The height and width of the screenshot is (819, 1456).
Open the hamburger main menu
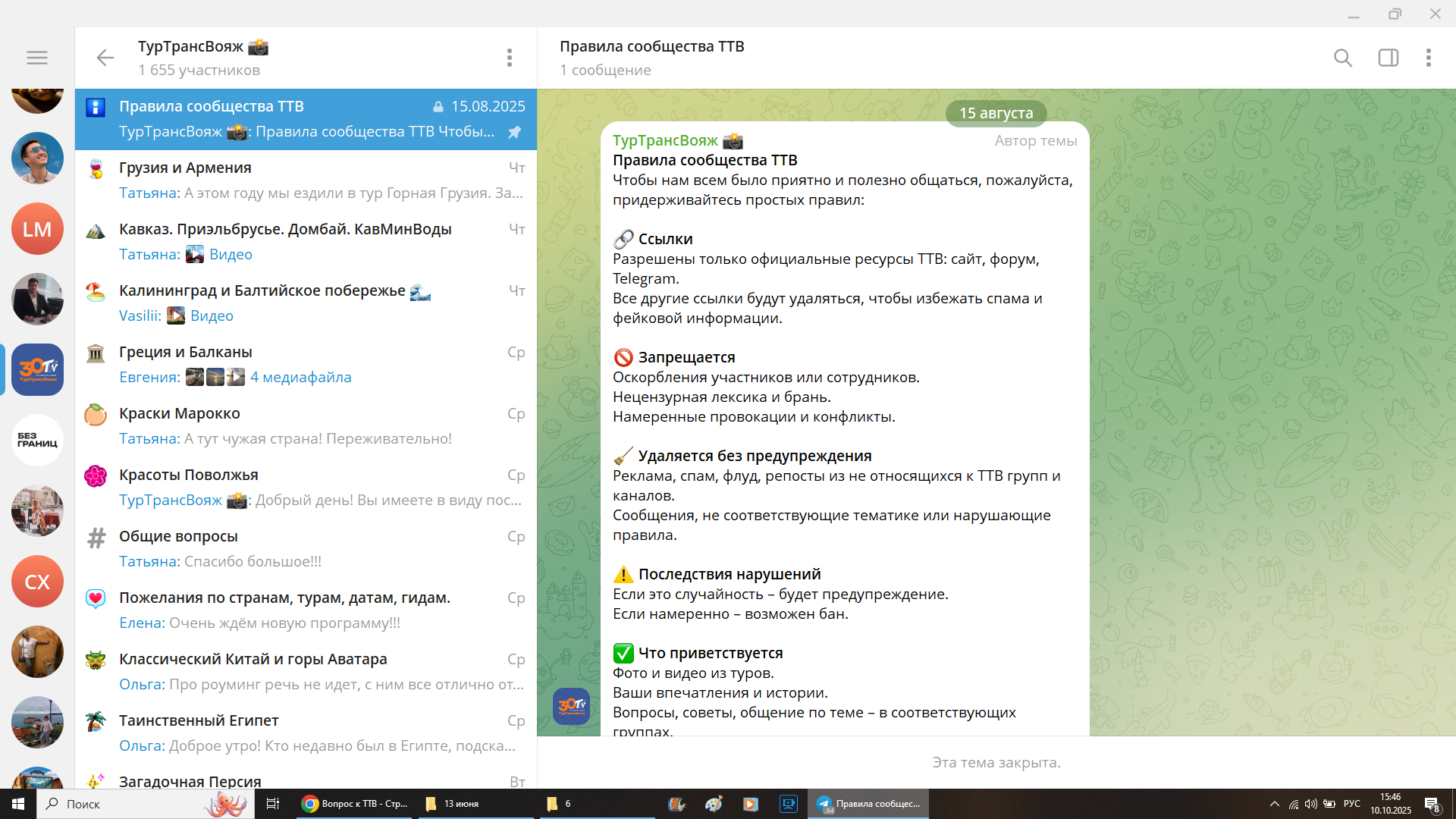[36, 58]
